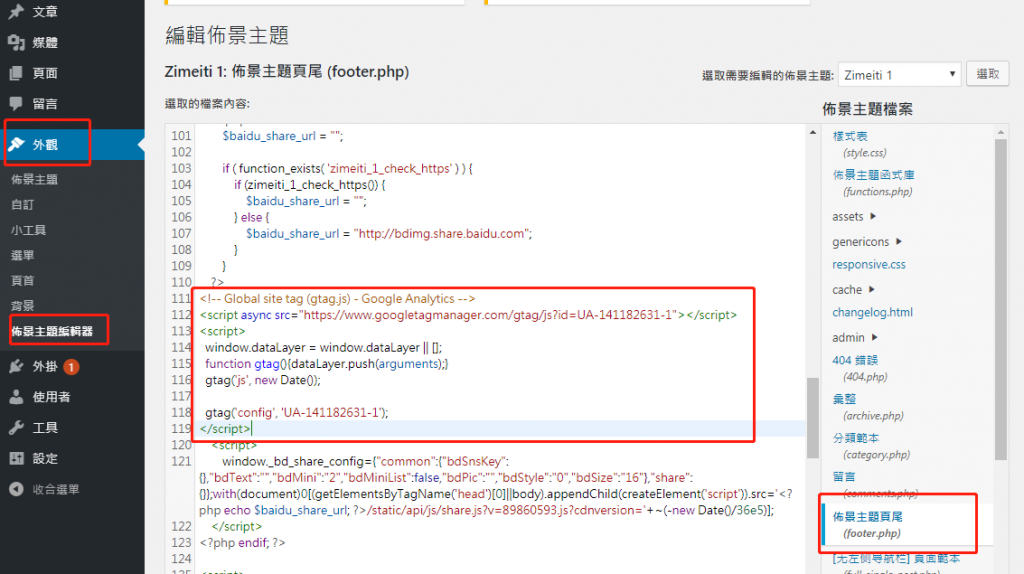Click the code editor scroll-up arrow

(x=812, y=133)
